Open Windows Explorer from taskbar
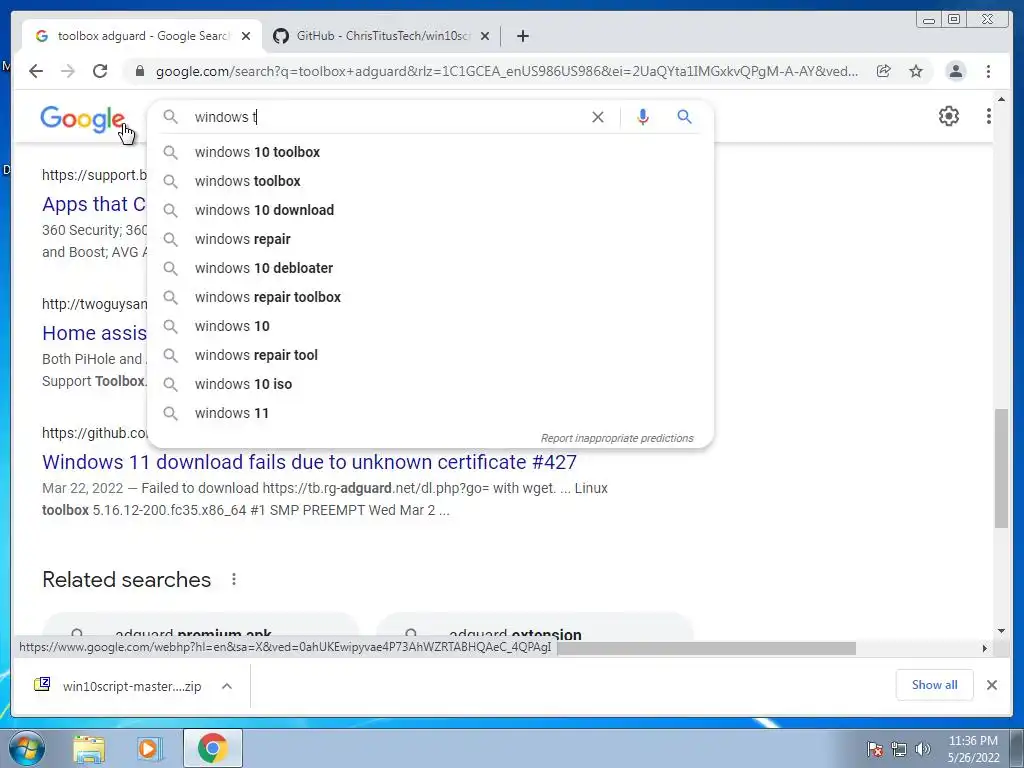The width and height of the screenshot is (1024, 768). point(89,749)
